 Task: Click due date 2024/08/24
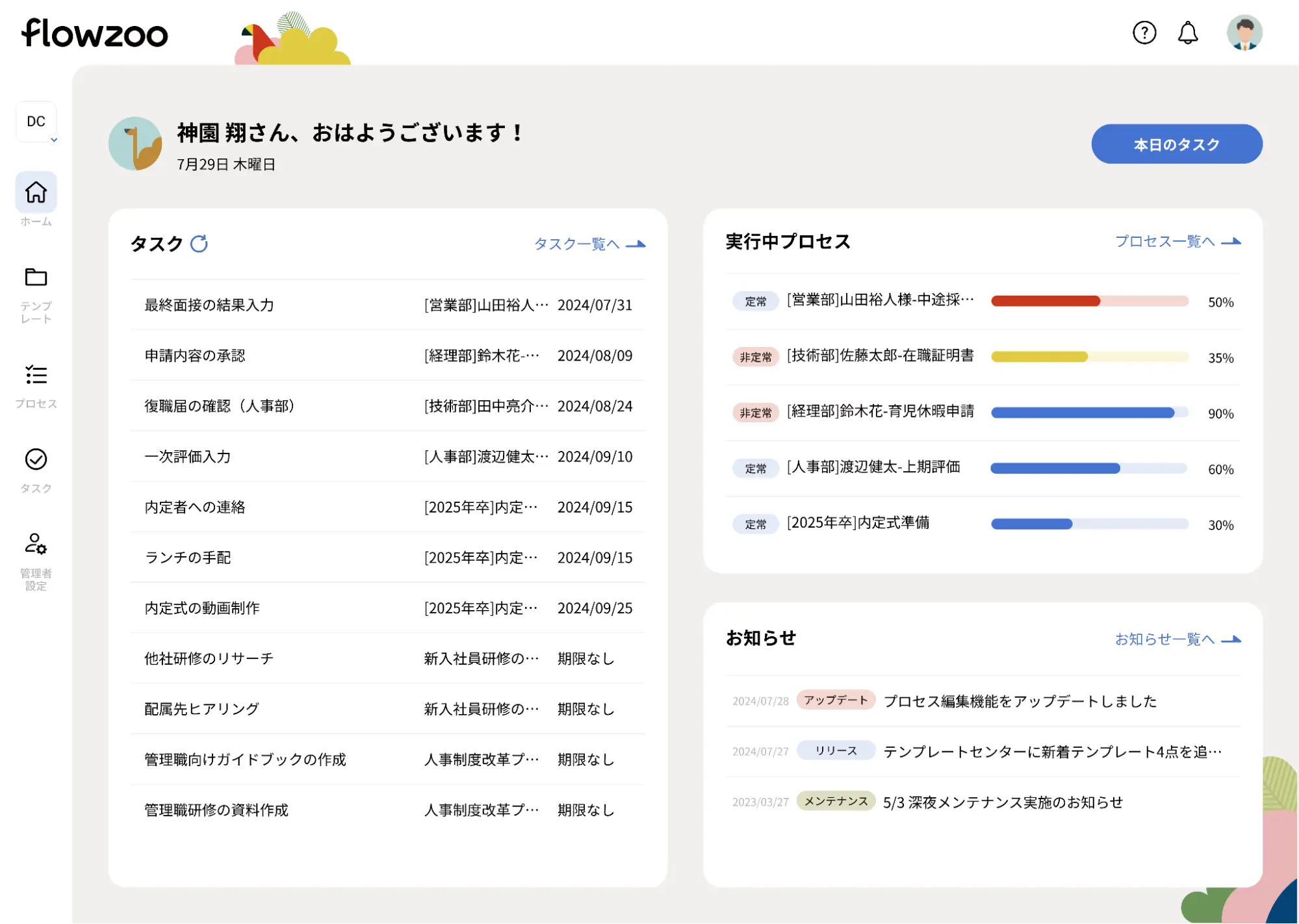(x=595, y=406)
